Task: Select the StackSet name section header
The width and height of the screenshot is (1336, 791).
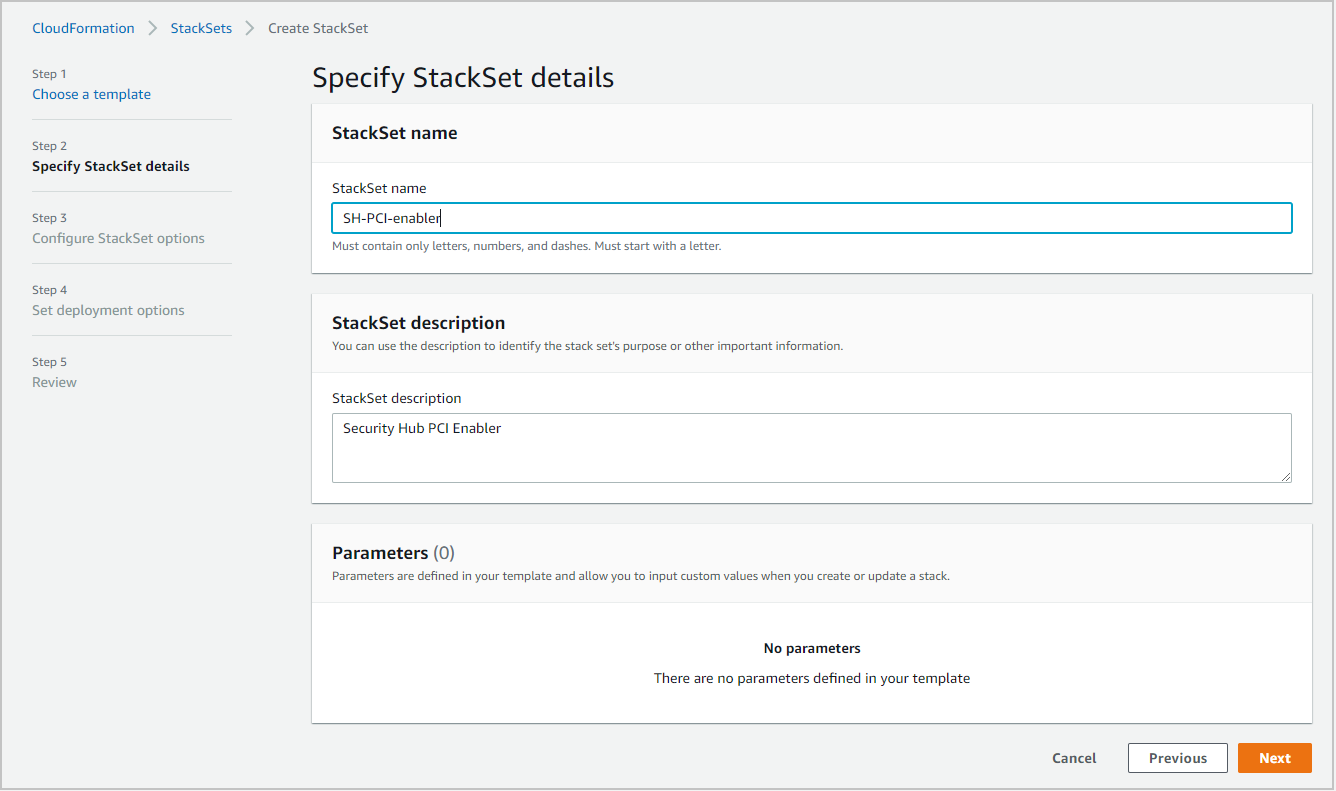Action: point(394,132)
